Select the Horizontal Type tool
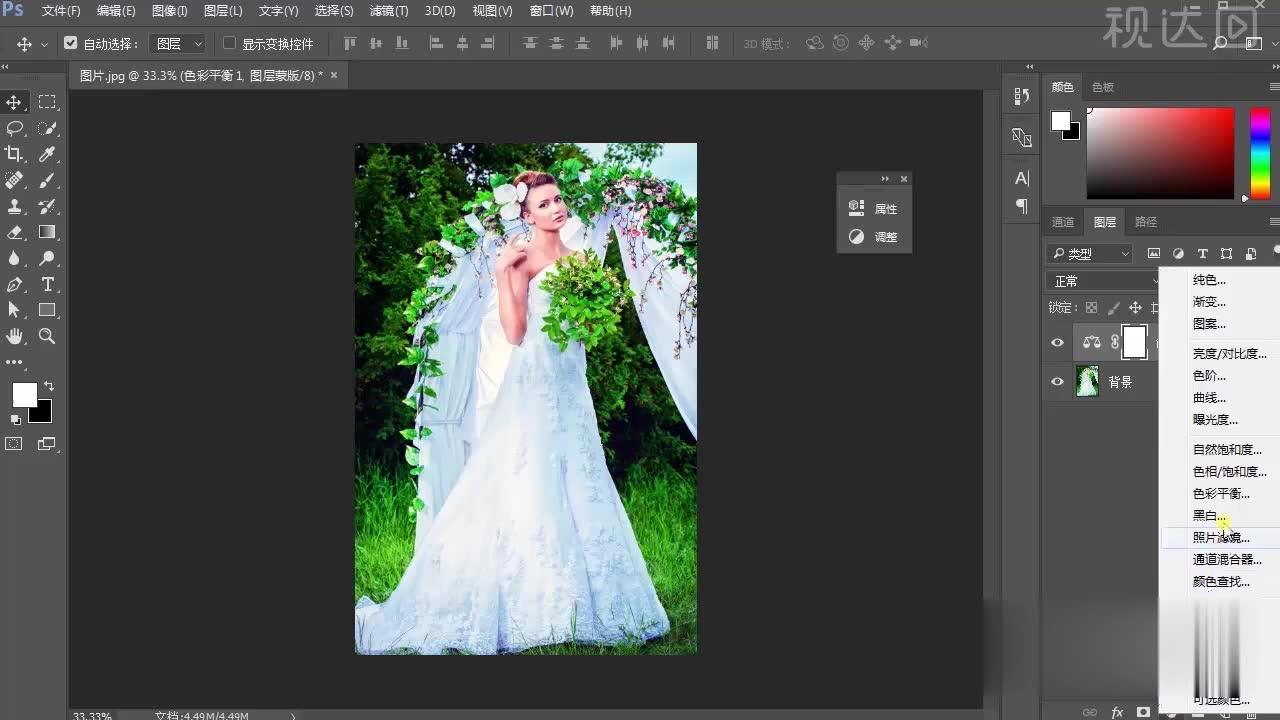The width and height of the screenshot is (1280, 720). click(47, 284)
